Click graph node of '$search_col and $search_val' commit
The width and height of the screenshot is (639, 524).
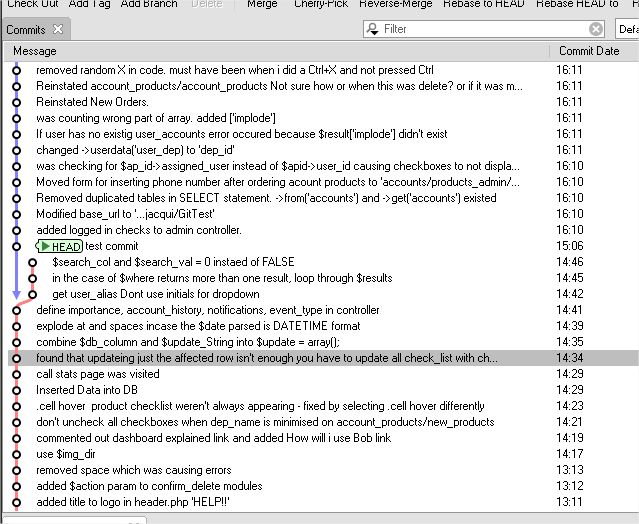tap(33, 262)
